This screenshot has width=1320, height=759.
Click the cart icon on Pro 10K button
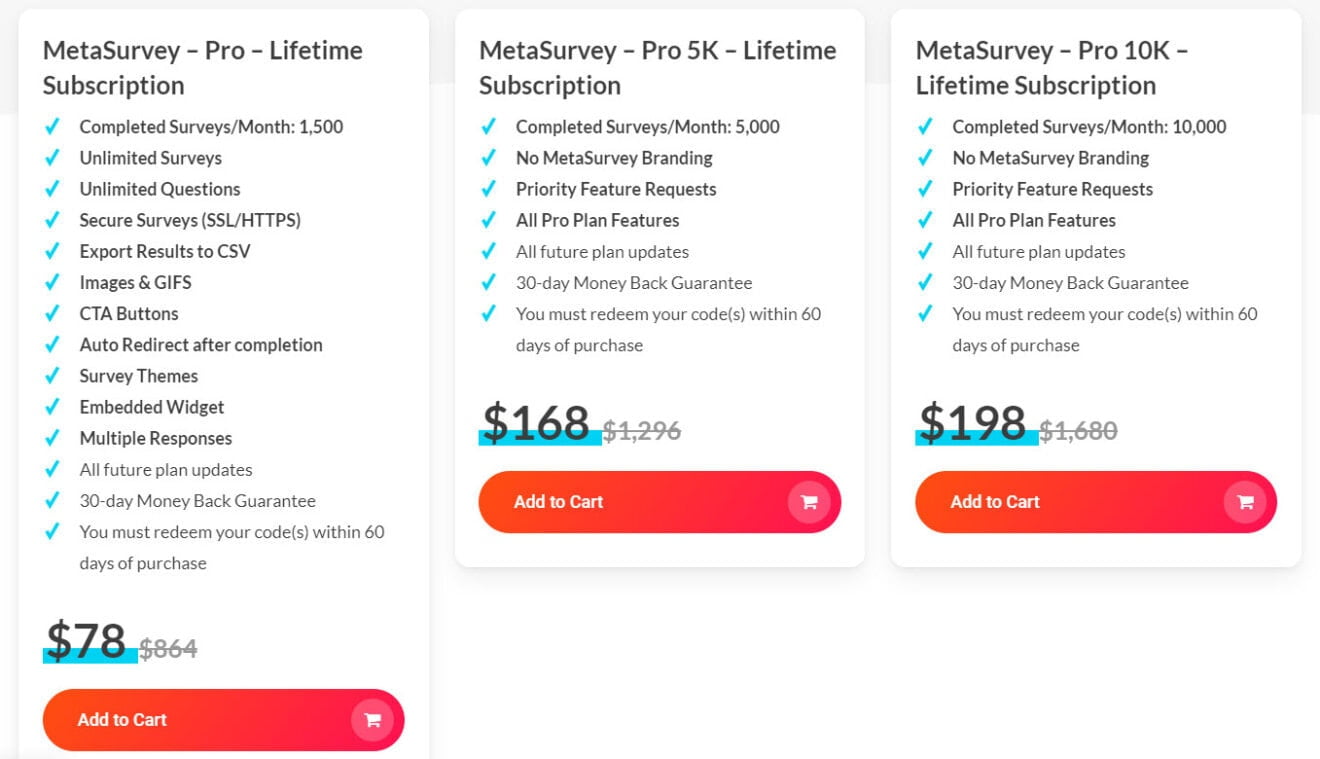1245,501
